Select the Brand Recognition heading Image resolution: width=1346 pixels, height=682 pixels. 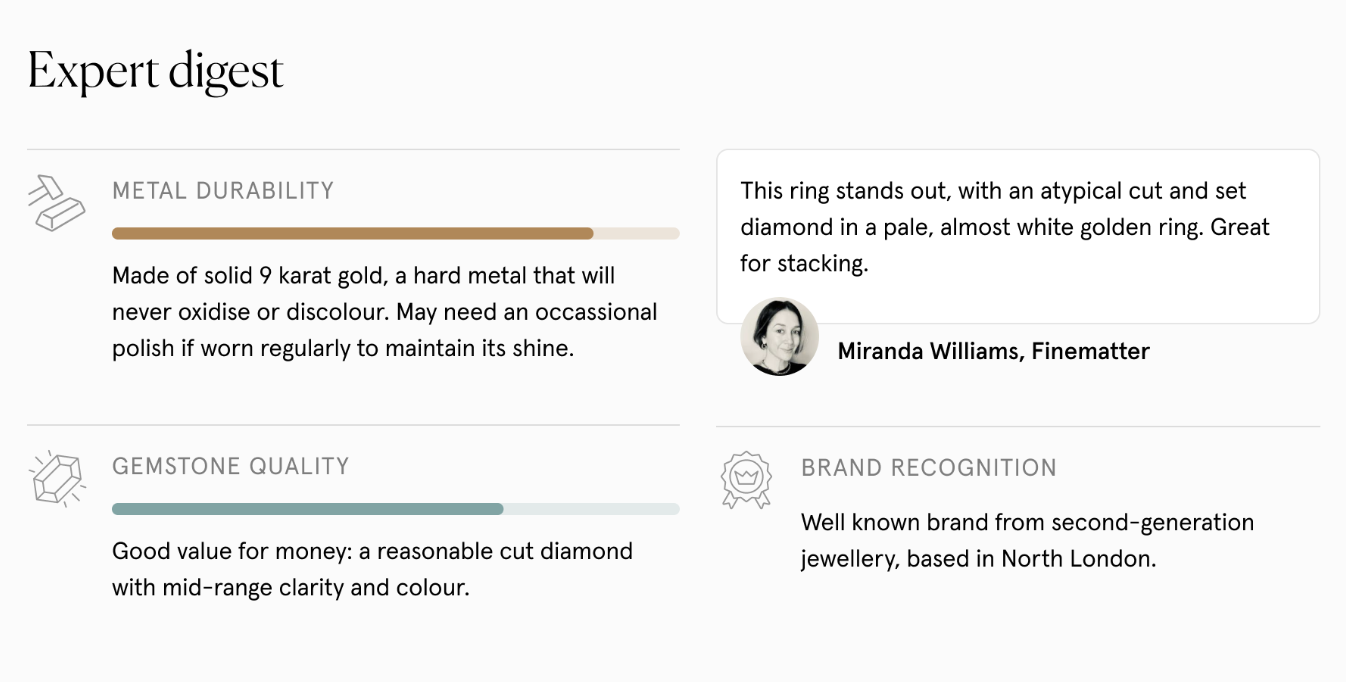pyautogui.click(x=928, y=467)
